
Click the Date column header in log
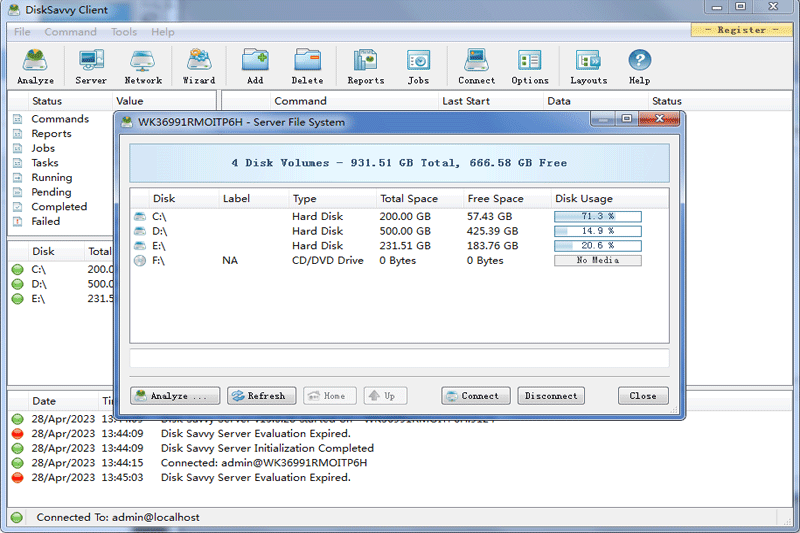[x=44, y=401]
